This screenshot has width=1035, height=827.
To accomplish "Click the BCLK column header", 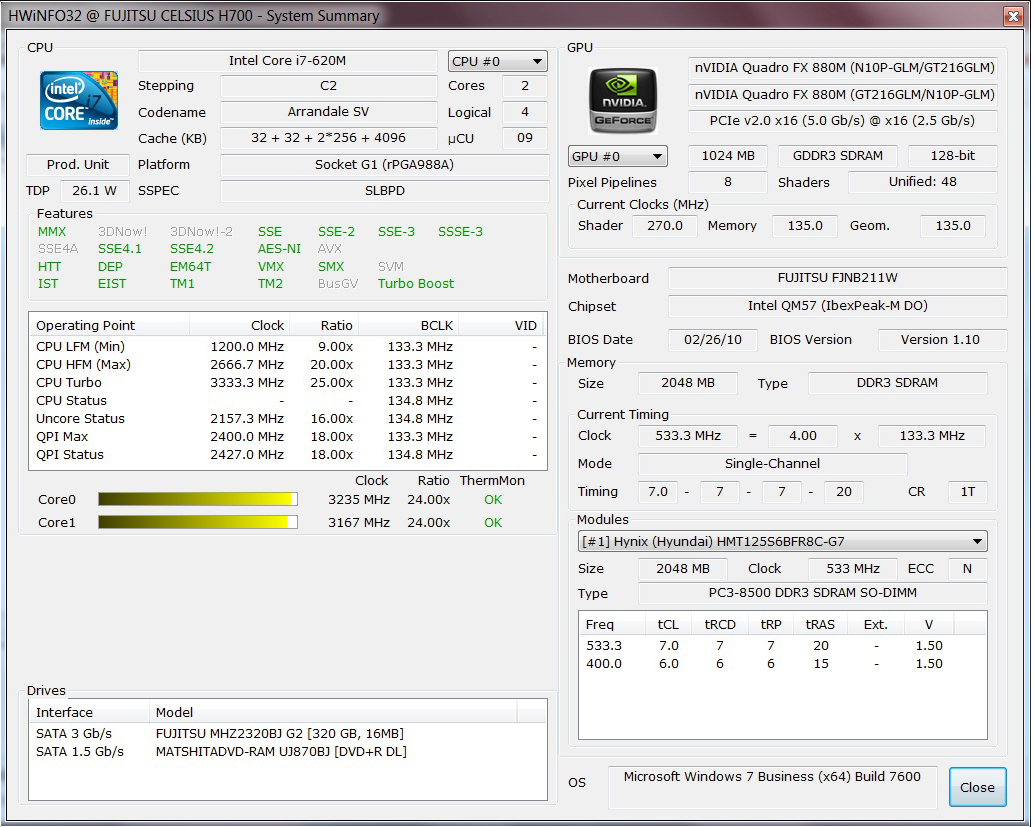I will 409,325.
